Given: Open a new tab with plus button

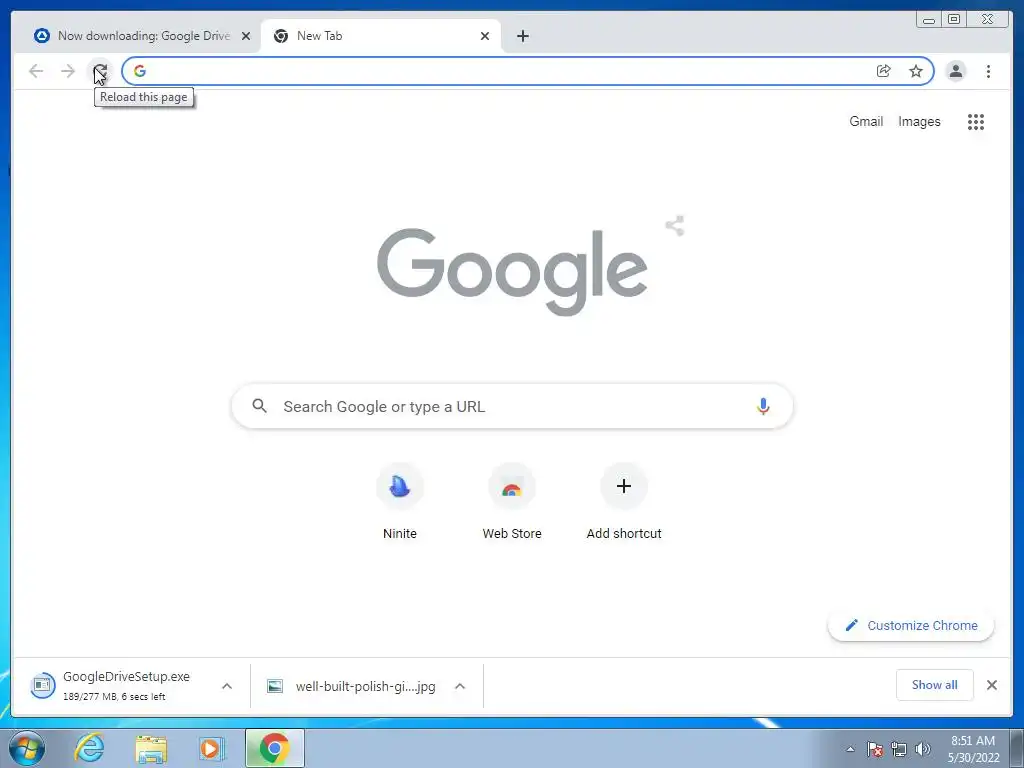Looking at the screenshot, I should point(522,36).
